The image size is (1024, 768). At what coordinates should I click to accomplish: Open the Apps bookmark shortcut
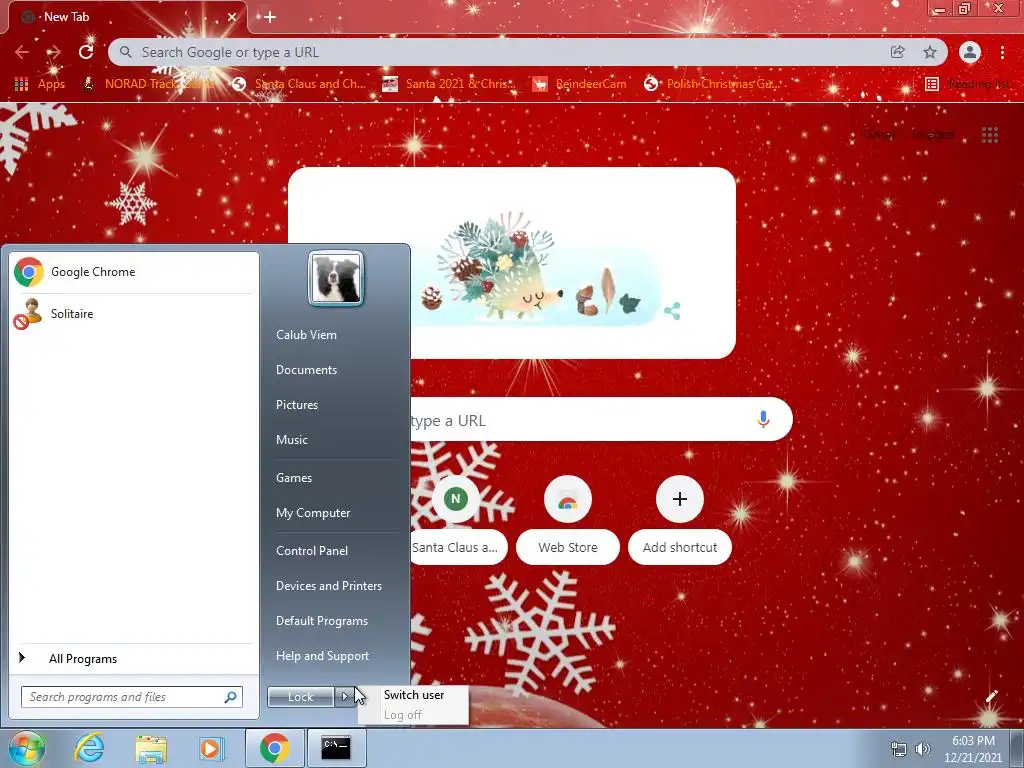click(x=39, y=84)
